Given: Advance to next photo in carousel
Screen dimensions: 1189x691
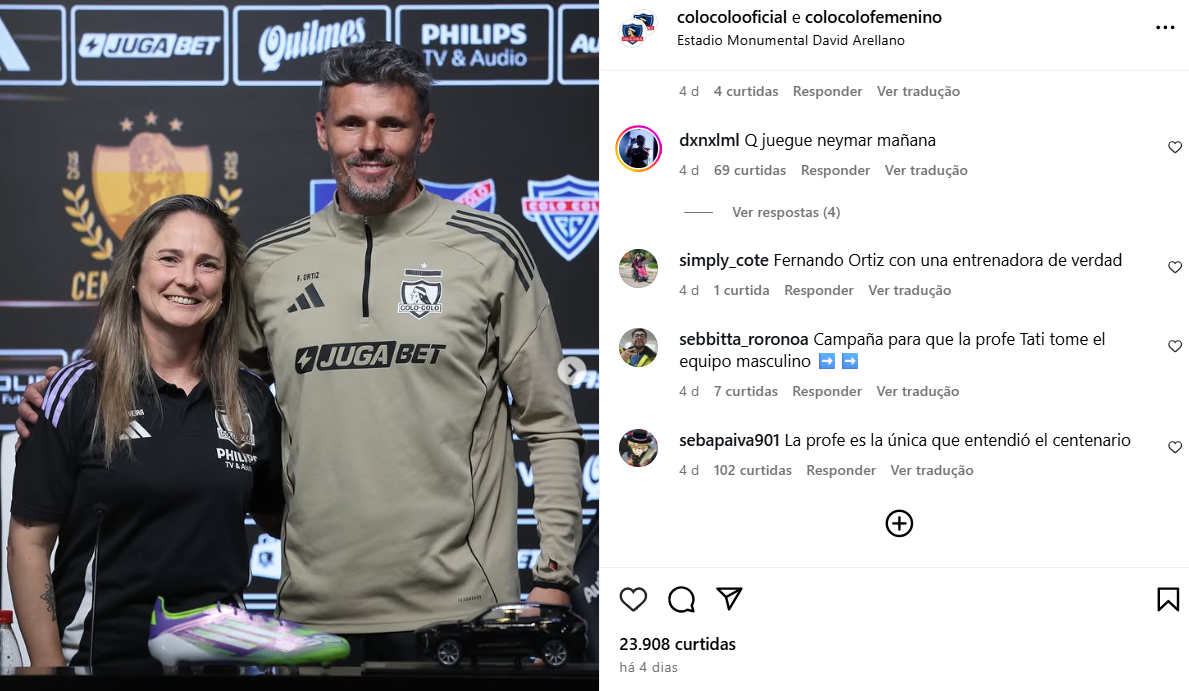Looking at the screenshot, I should tap(572, 371).
